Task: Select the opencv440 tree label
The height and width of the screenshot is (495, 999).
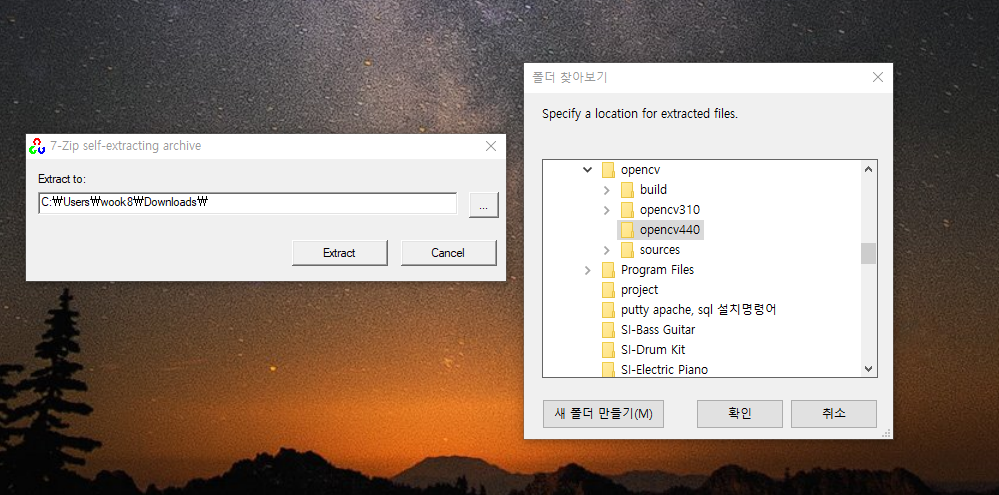Action: click(x=670, y=229)
